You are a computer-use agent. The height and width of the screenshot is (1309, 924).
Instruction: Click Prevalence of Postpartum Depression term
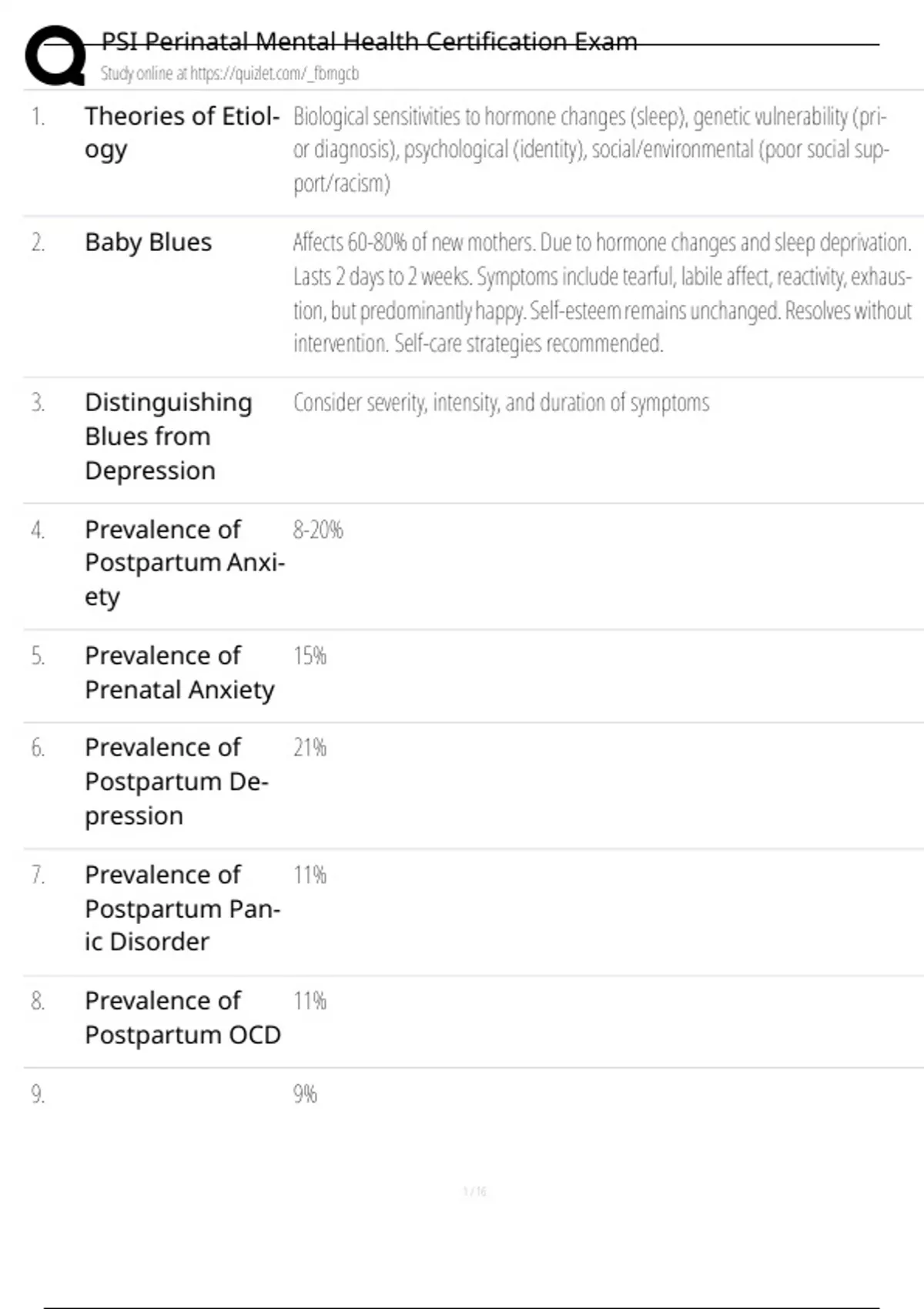176,782
